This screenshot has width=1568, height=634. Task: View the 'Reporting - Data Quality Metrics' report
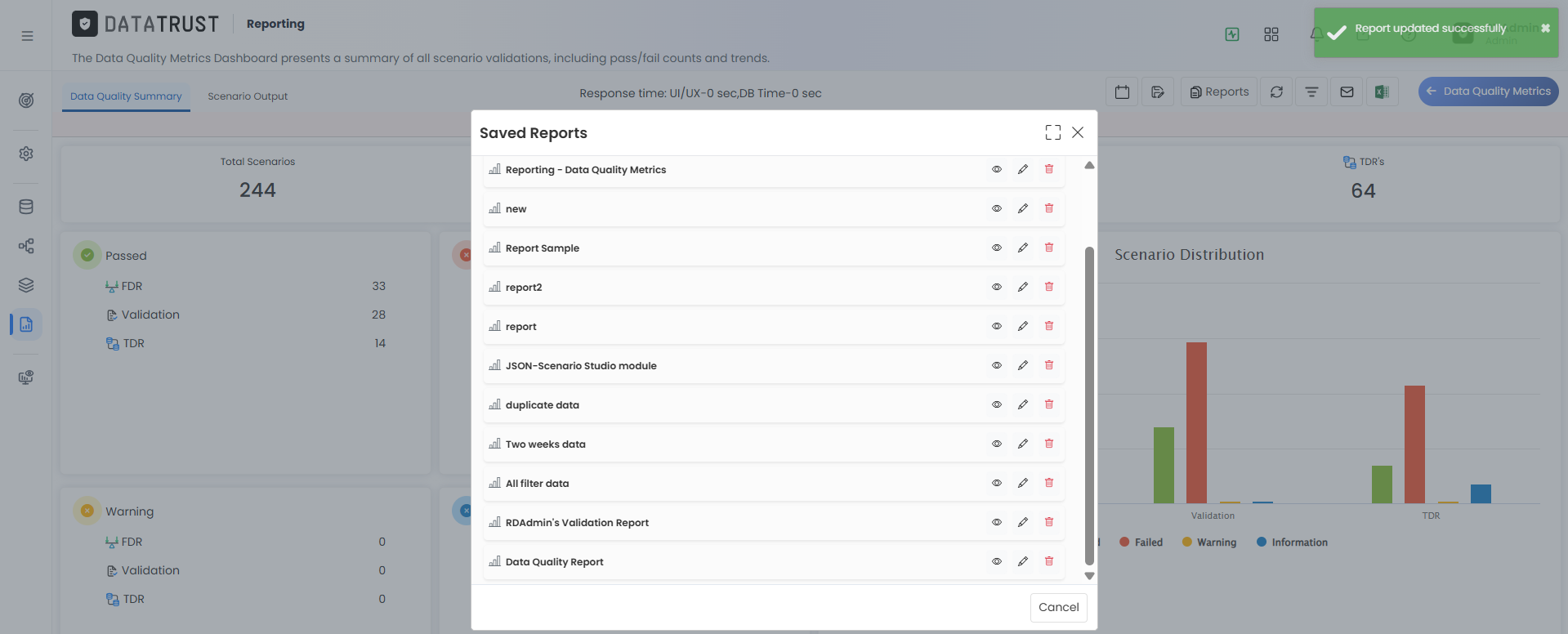(997, 169)
